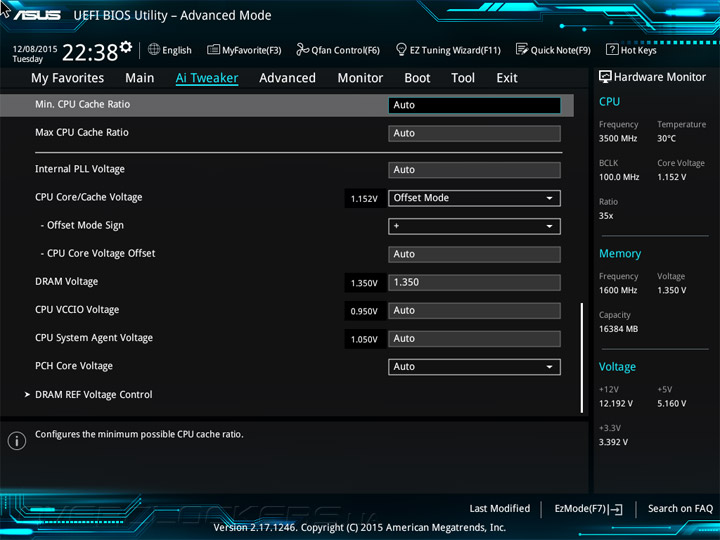The width and height of the screenshot is (720, 540).
Task: Click EzMode(F7) button
Action: click(x=588, y=509)
